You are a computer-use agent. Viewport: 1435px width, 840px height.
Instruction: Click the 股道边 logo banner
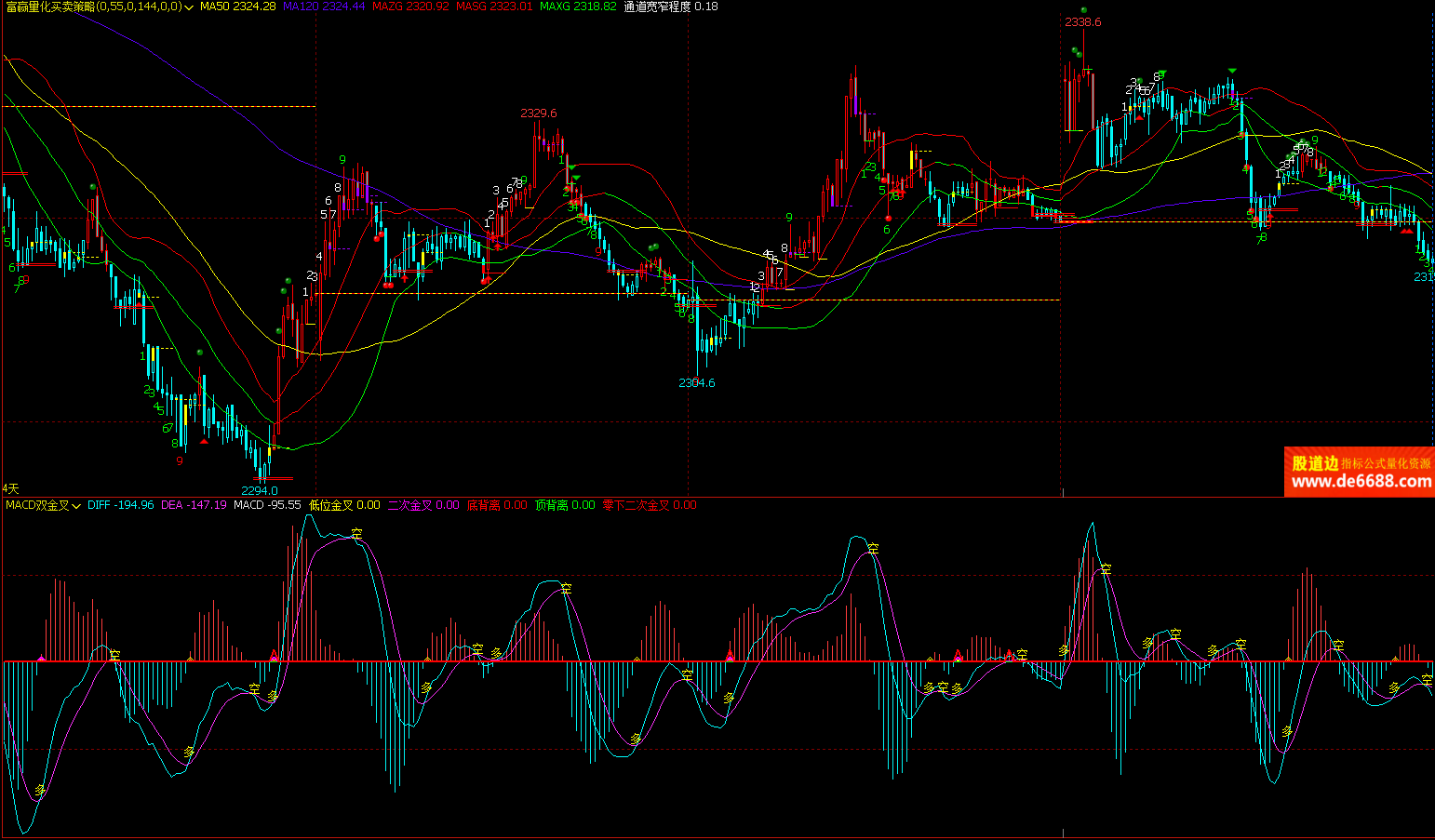click(x=1314, y=462)
